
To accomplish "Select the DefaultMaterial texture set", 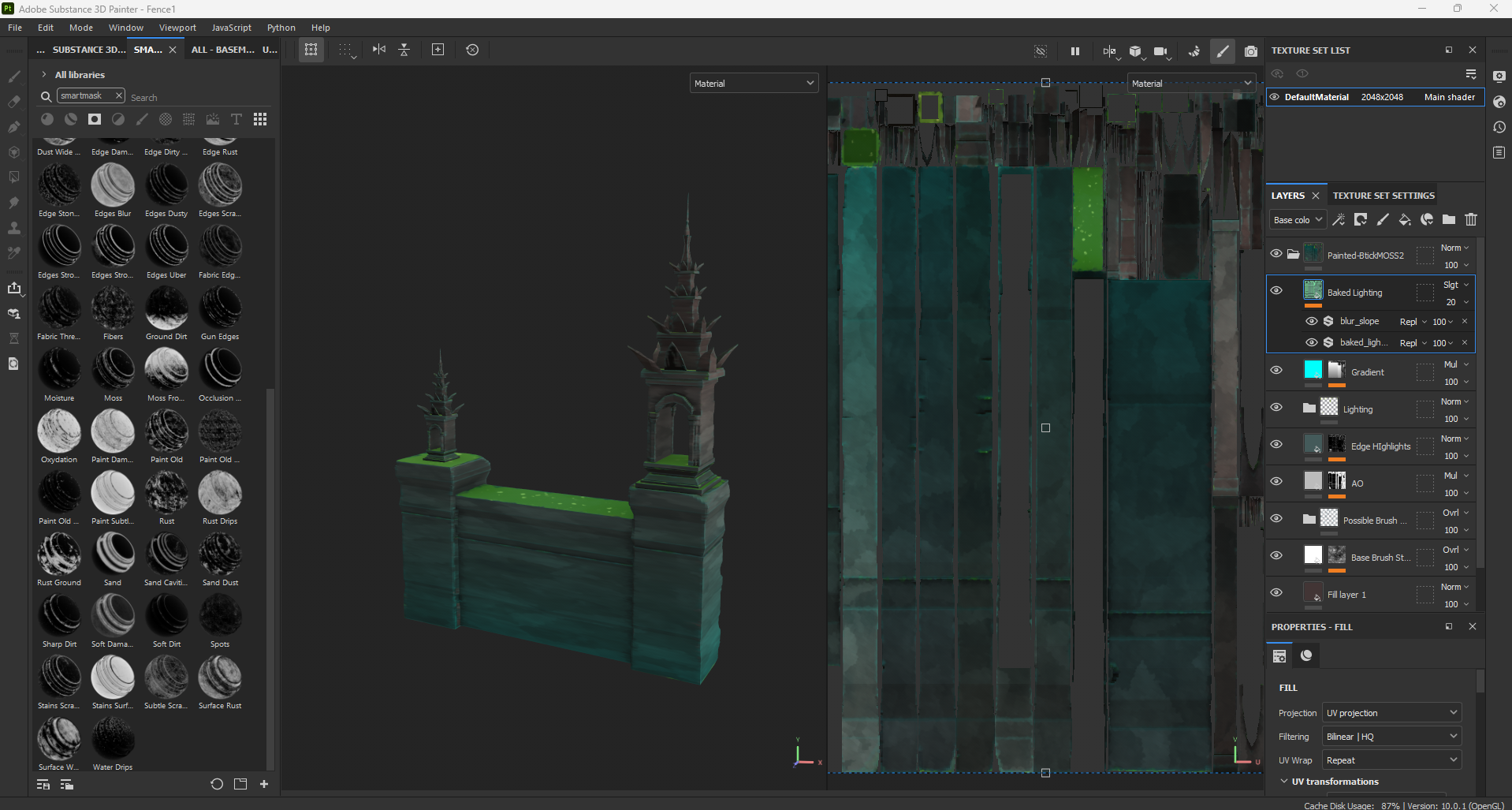I will click(1316, 97).
